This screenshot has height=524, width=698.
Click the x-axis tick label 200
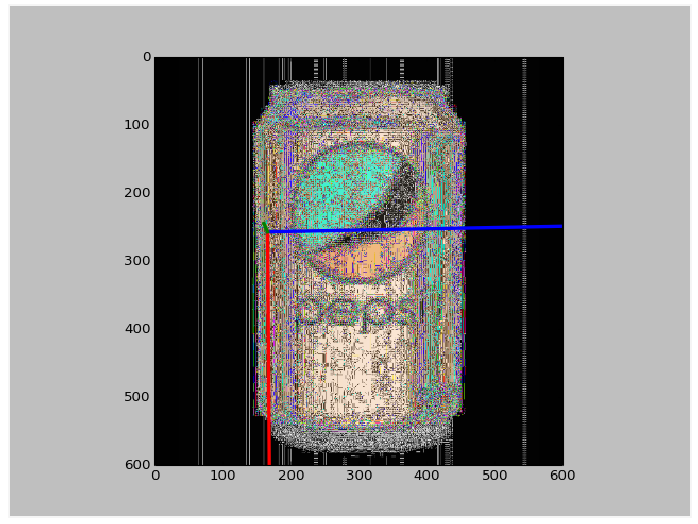pos(291,476)
